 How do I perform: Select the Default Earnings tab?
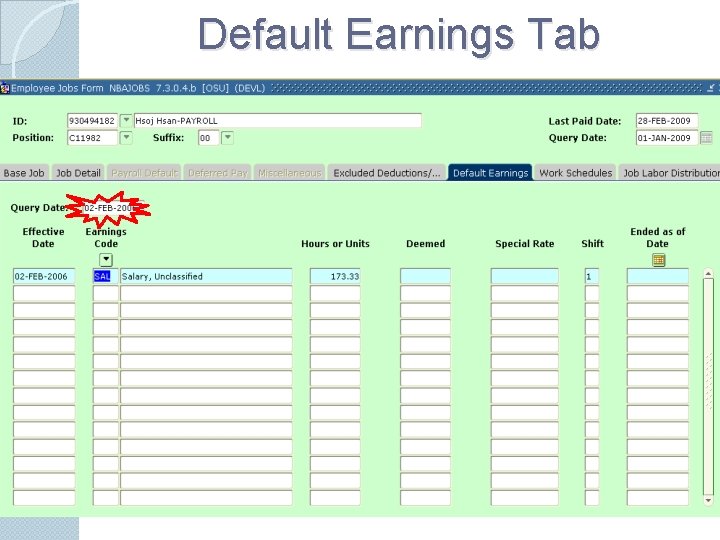tap(490, 173)
